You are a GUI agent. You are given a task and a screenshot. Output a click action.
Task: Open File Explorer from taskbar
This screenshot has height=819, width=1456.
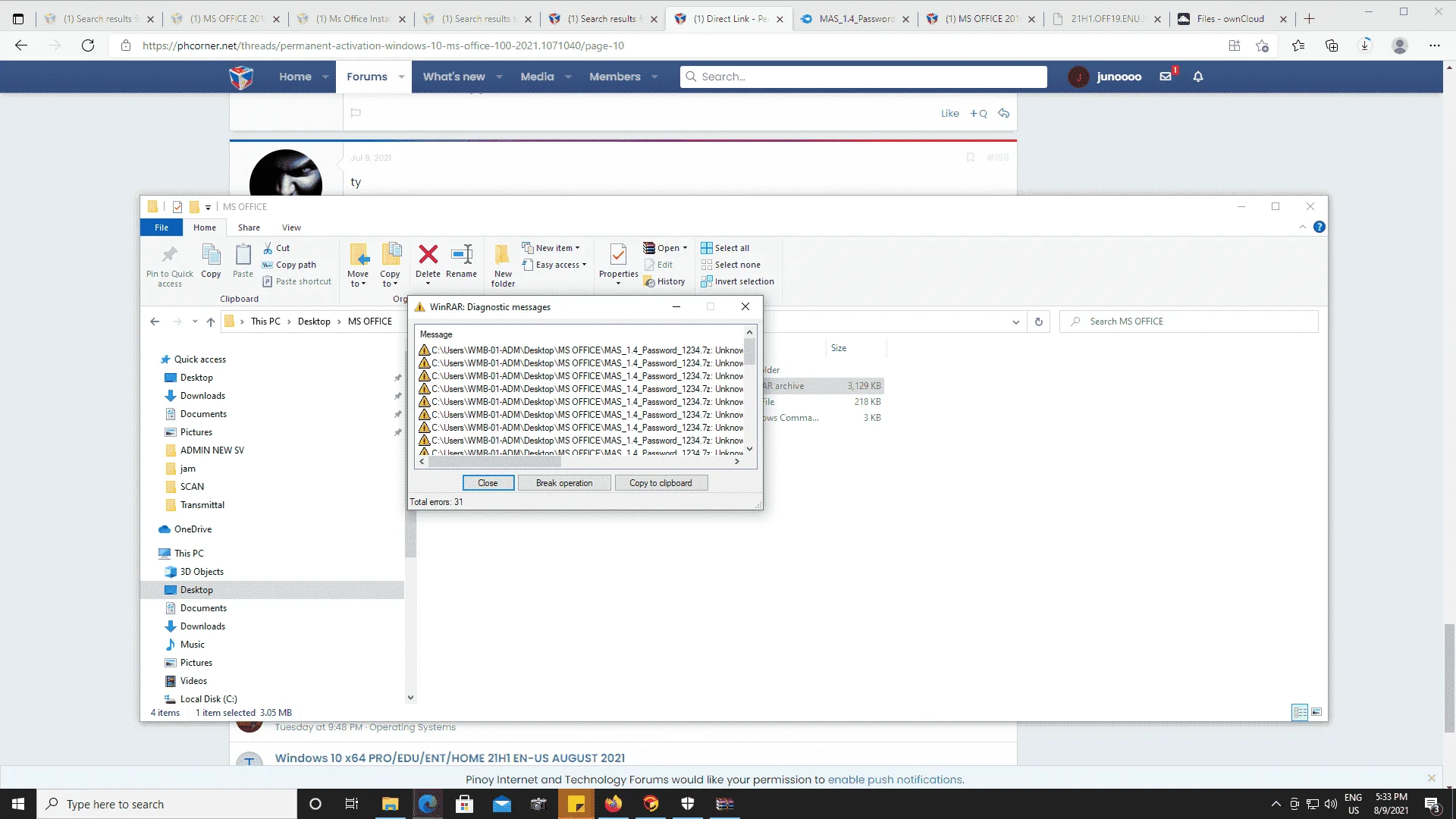pyautogui.click(x=390, y=804)
